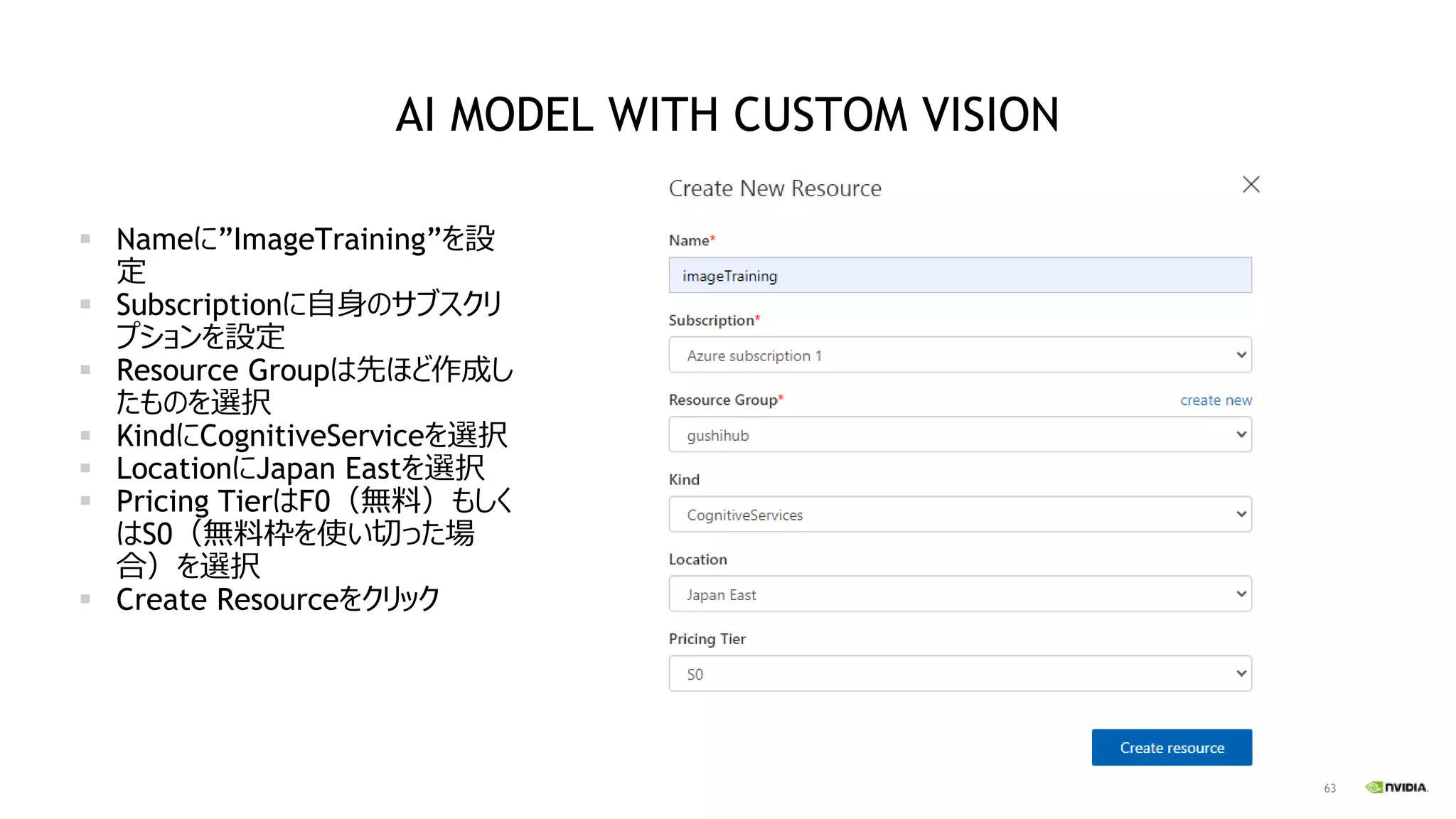Click the Name field containing imageTraining

point(960,275)
